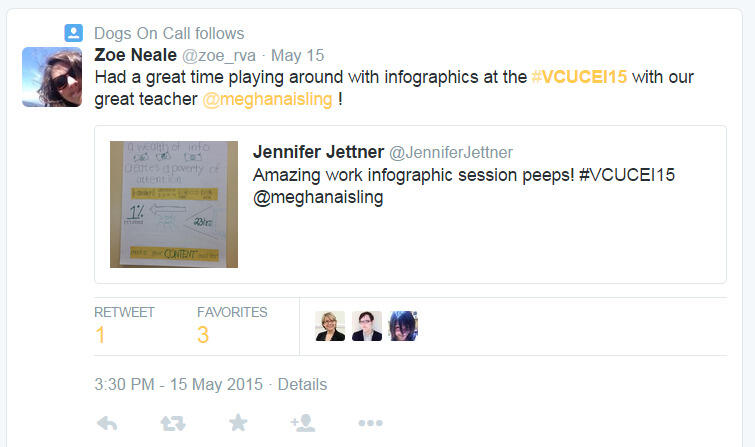The image size is (755, 447).
Task: Open Zoe Neale's profile avatar
Action: 52,77
